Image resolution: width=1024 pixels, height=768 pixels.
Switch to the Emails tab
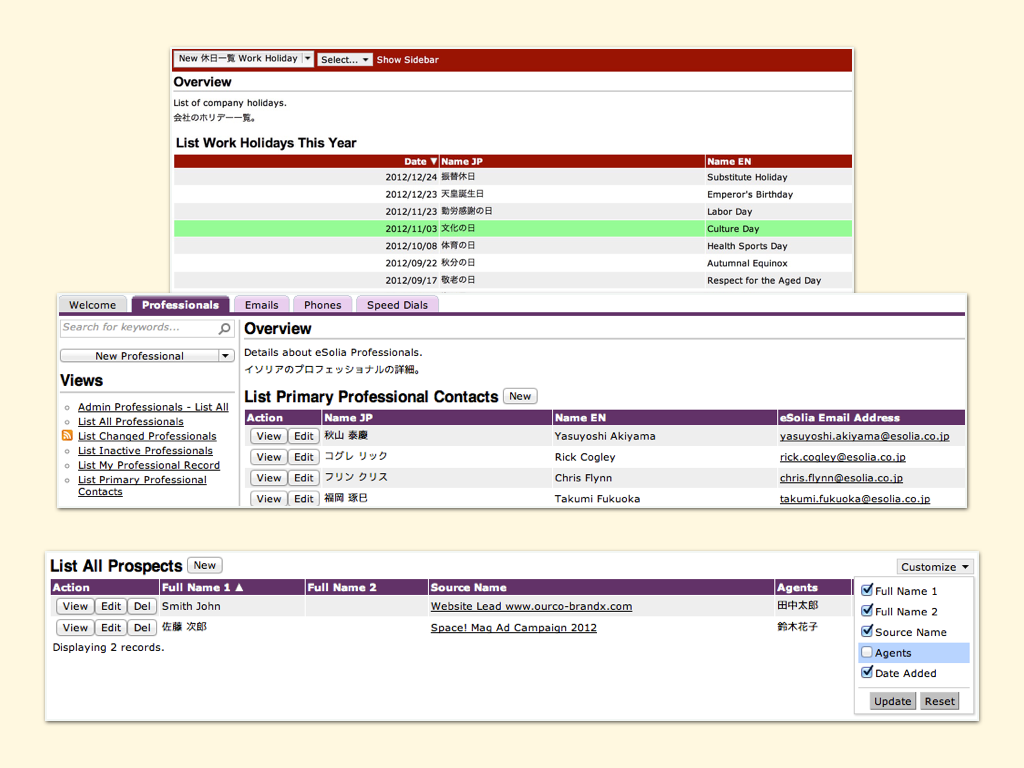click(x=262, y=305)
